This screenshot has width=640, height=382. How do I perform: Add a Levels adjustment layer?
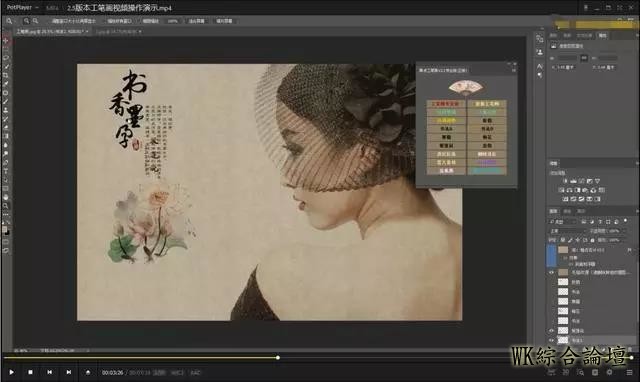tap(573, 181)
